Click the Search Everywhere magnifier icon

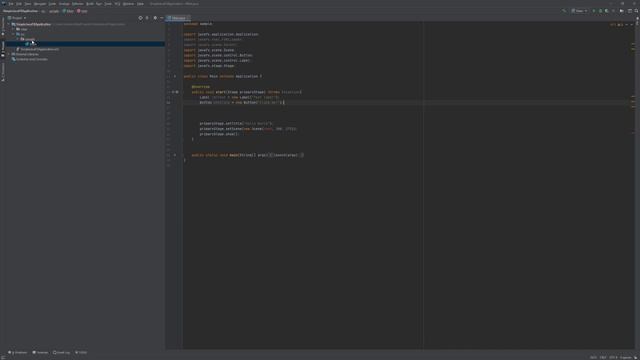pos(636,11)
